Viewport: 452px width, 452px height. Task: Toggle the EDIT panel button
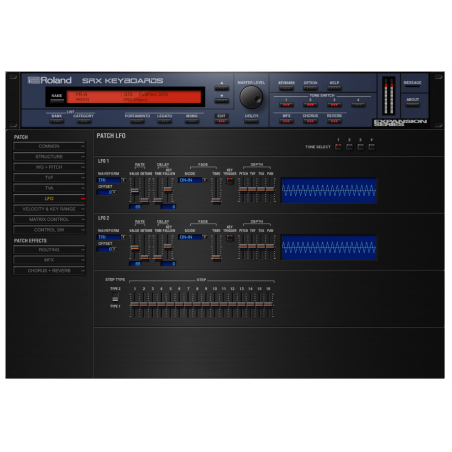(x=221, y=121)
